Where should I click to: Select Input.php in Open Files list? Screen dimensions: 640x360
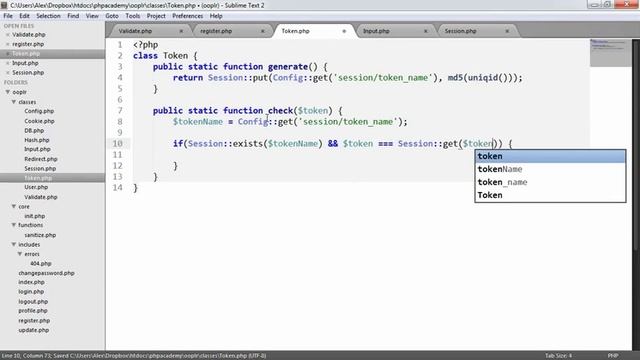coord(25,63)
